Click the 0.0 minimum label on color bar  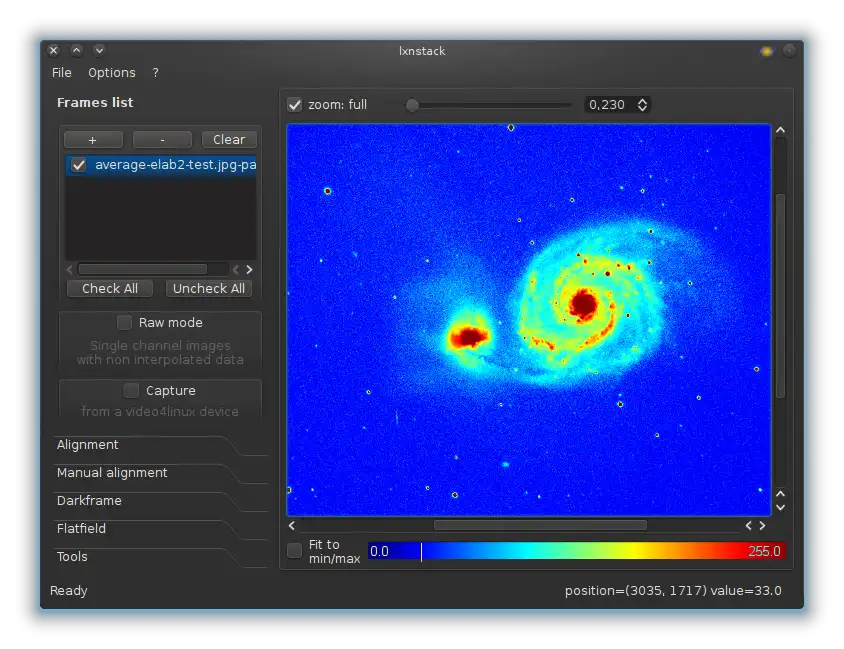tap(379, 551)
